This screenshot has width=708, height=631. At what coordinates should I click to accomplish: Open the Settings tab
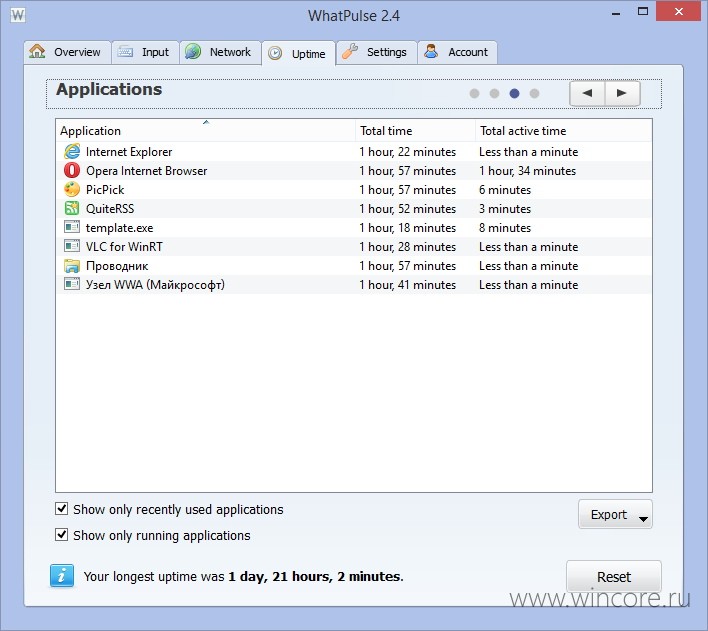pos(377,52)
